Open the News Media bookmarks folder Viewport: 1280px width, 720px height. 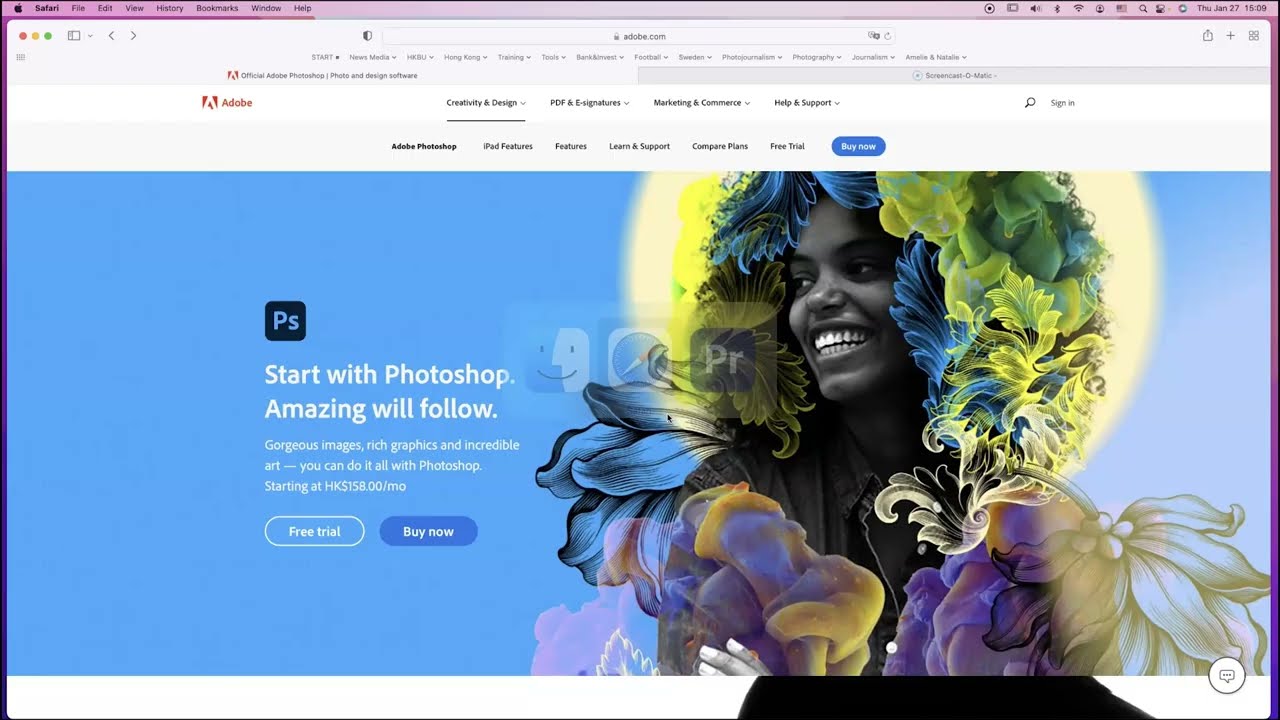pos(372,57)
